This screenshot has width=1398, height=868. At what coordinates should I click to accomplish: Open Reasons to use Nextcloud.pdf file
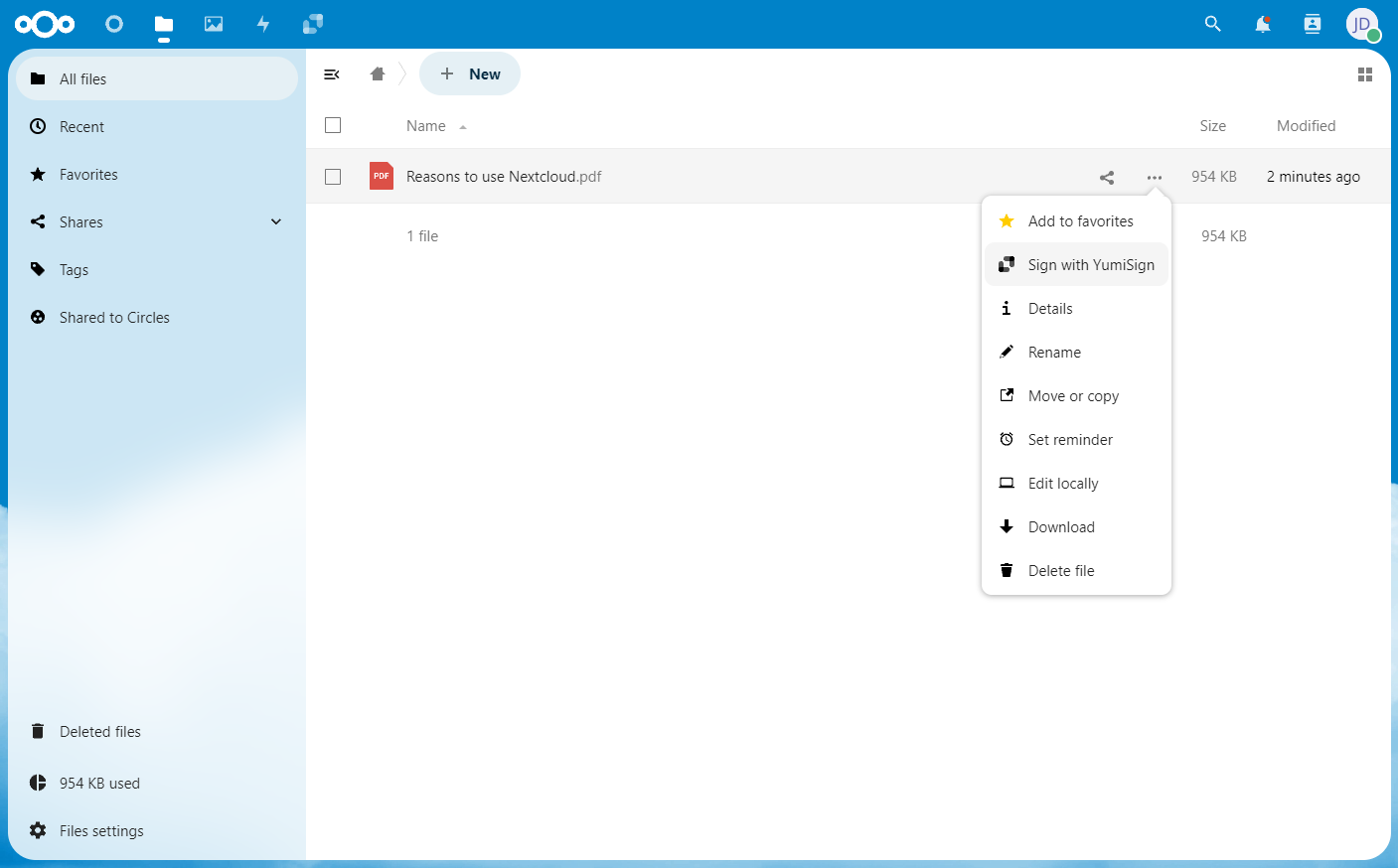tap(504, 177)
